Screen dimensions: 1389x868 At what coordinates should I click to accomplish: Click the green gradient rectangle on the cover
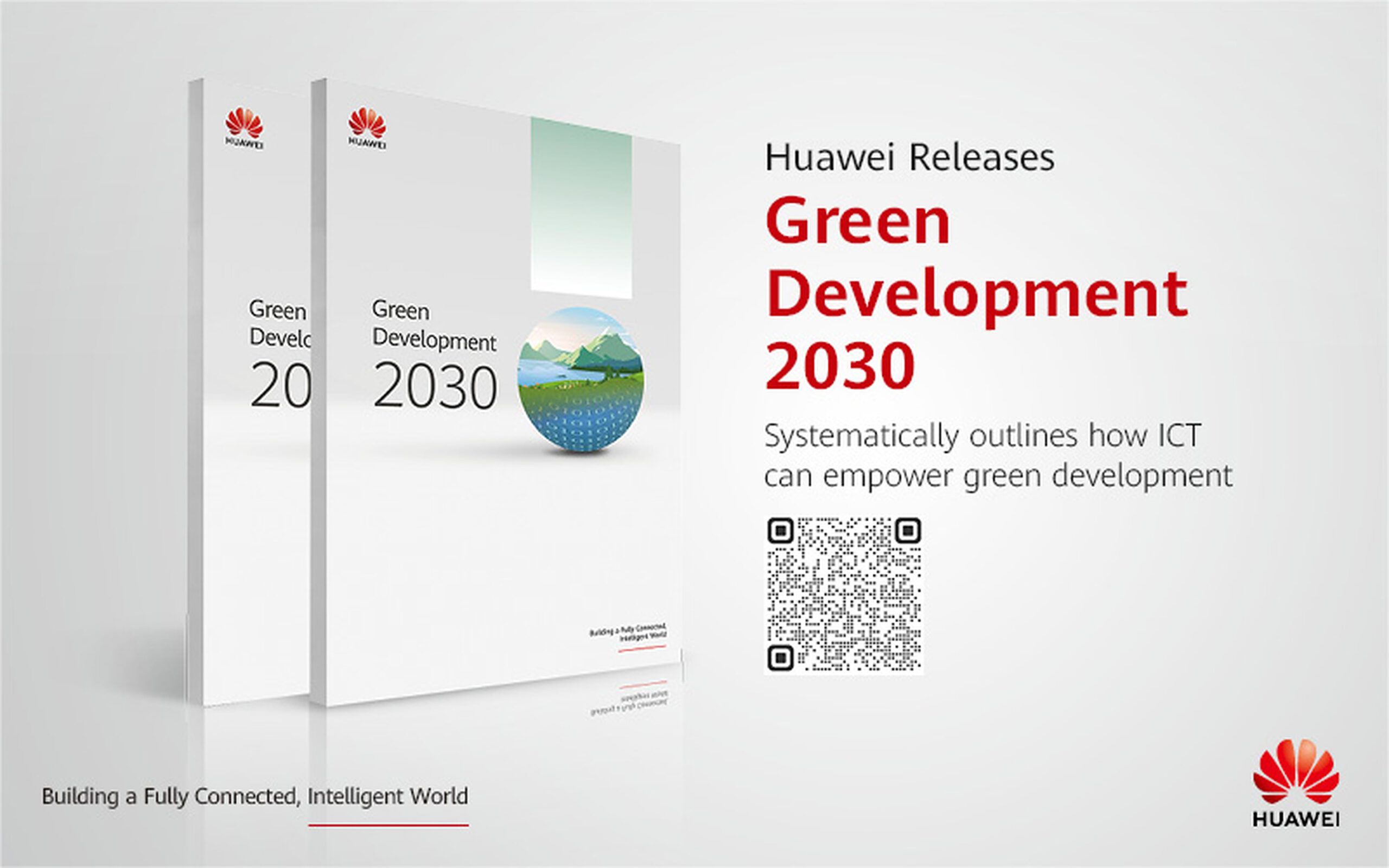click(x=581, y=208)
